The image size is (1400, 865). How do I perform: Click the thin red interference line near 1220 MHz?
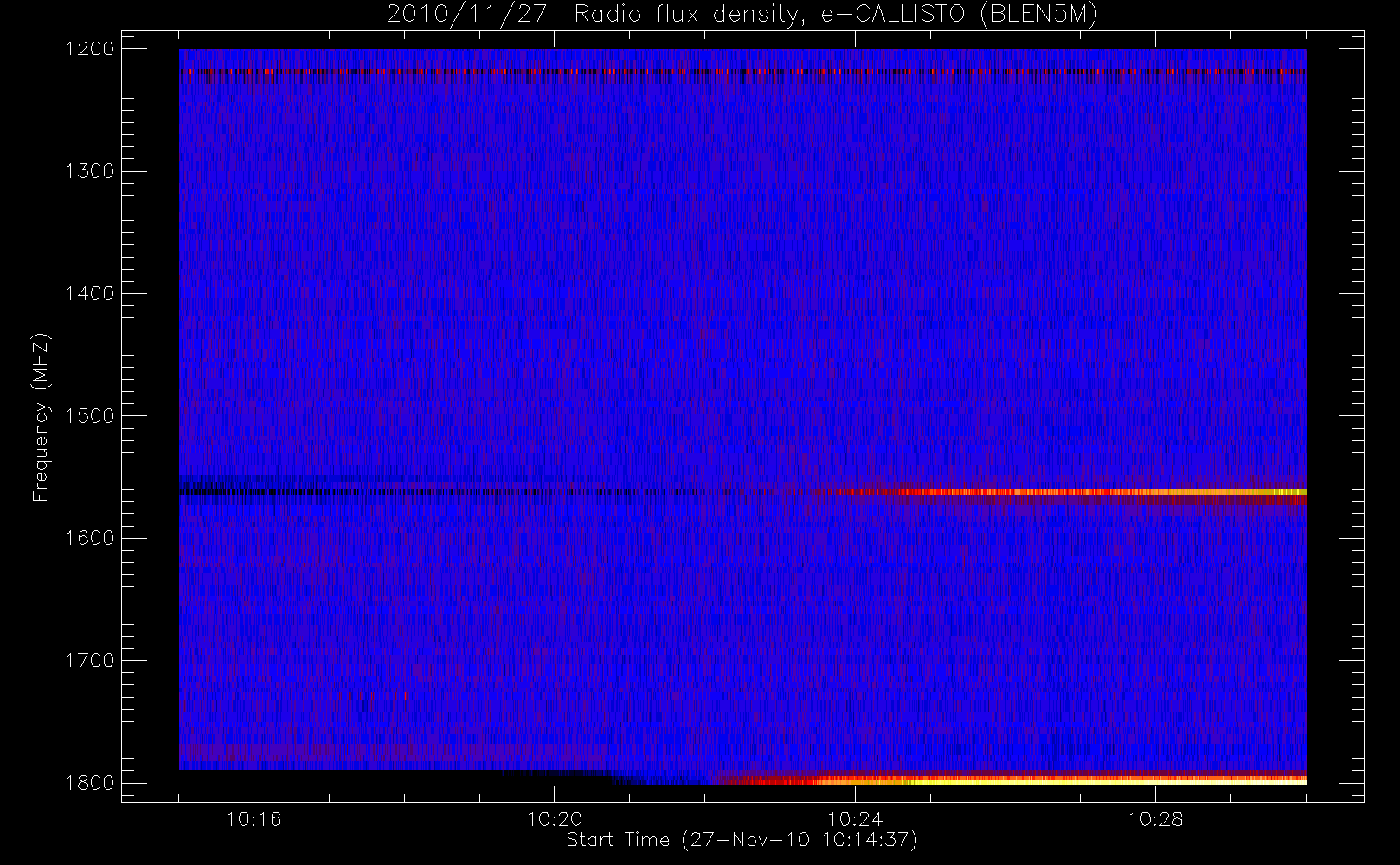(x=742, y=71)
